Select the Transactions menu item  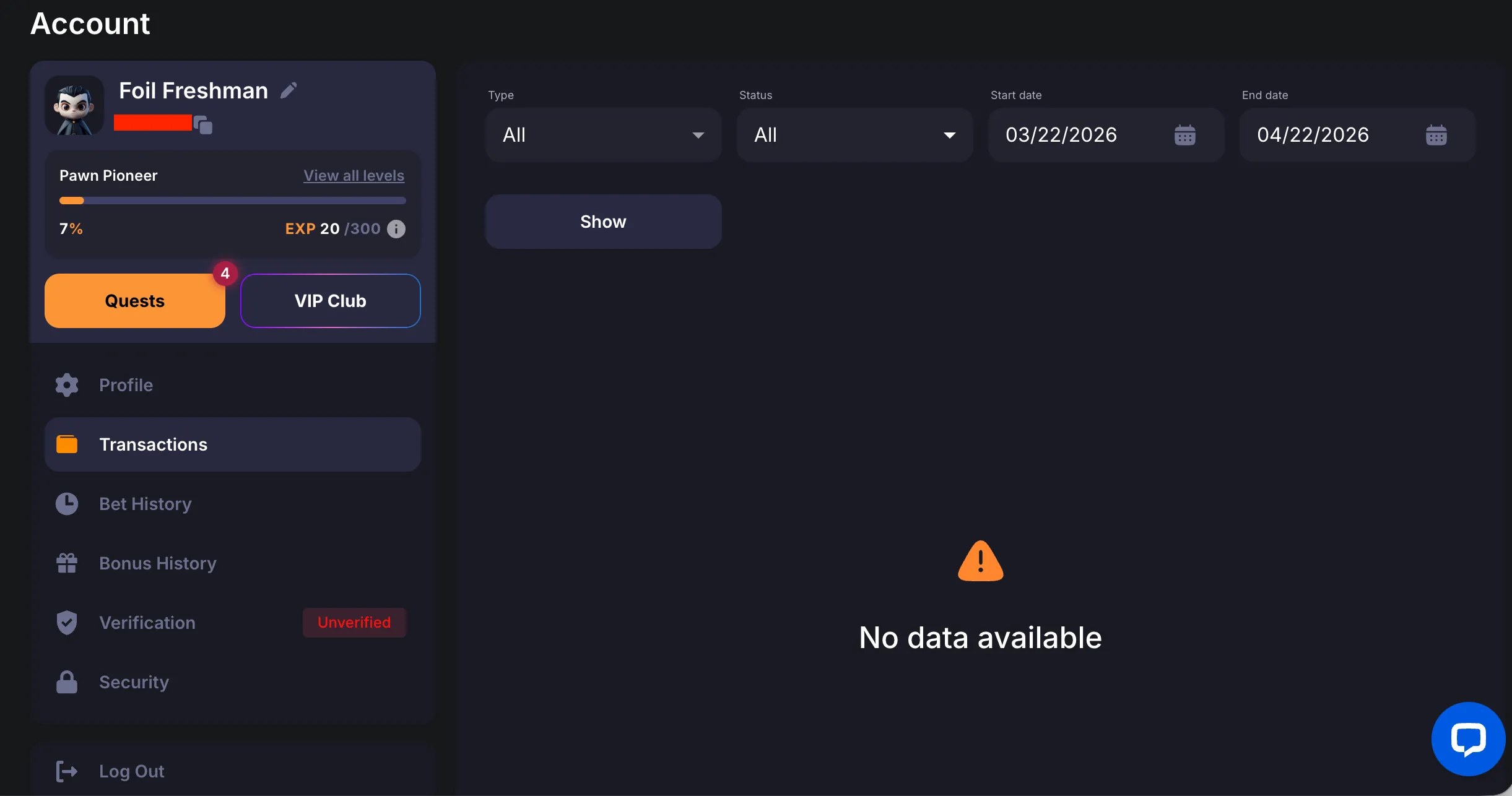coord(233,444)
